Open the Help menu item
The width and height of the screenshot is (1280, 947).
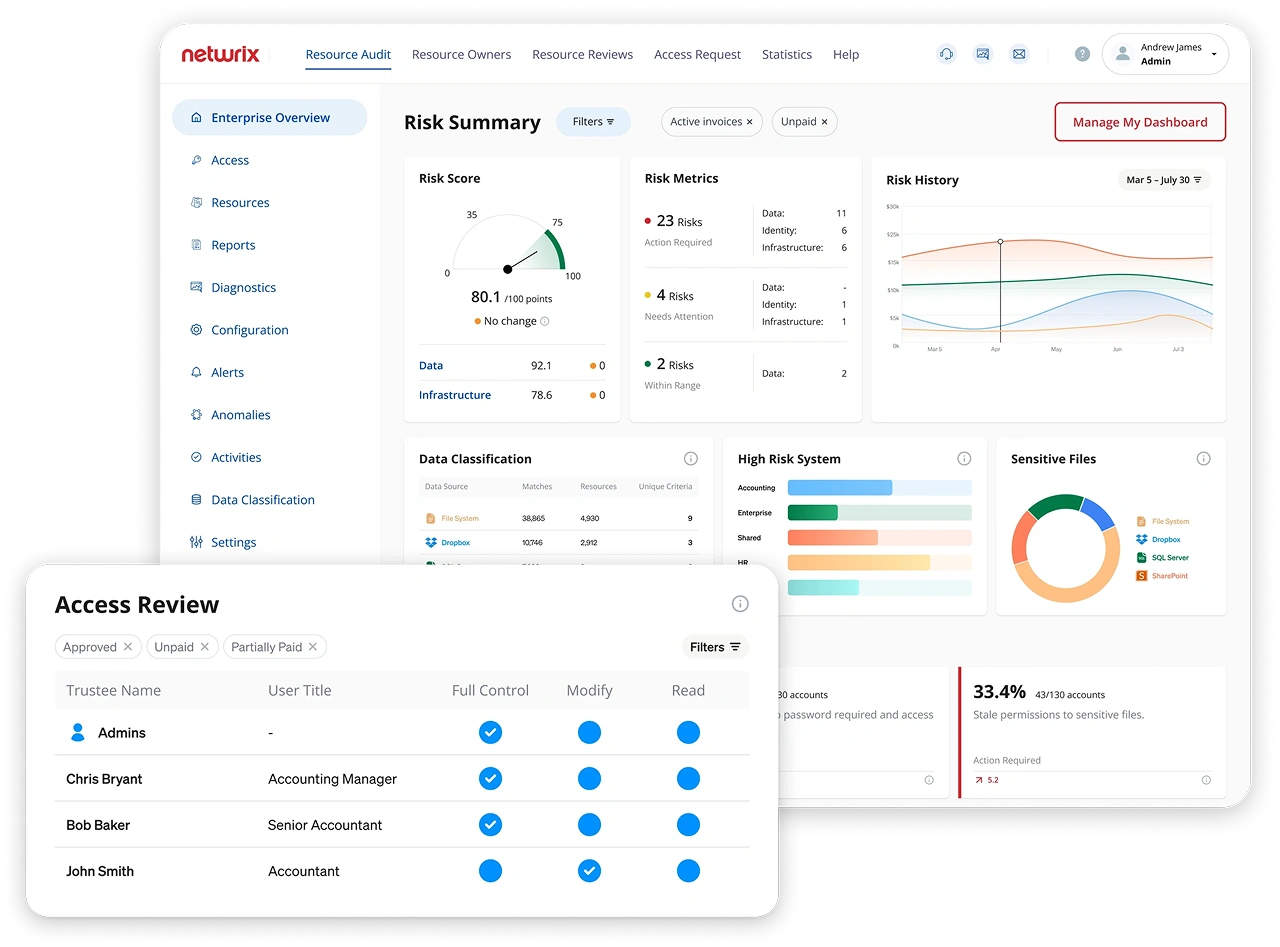[846, 55]
